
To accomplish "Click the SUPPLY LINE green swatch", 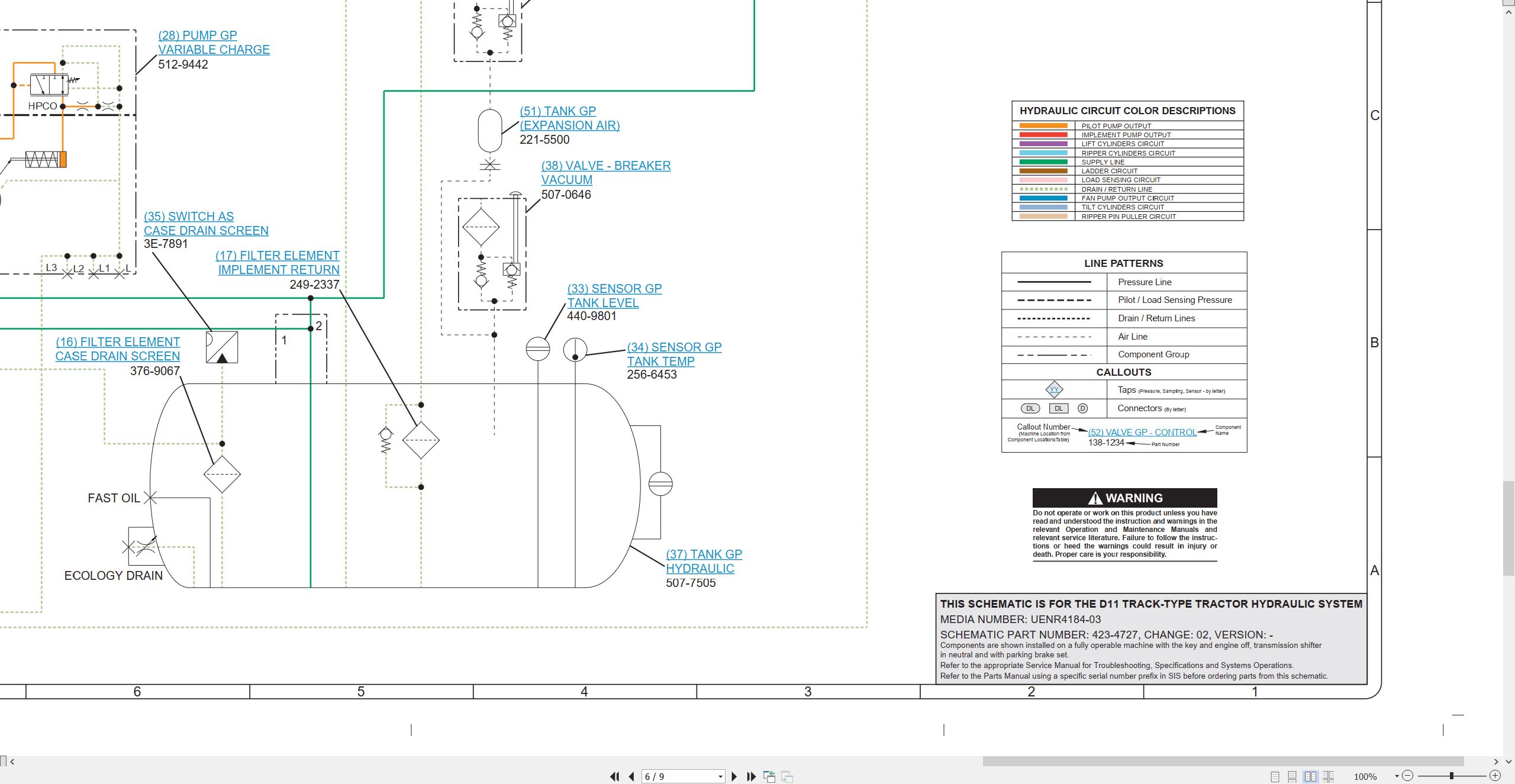I will pos(1043,162).
